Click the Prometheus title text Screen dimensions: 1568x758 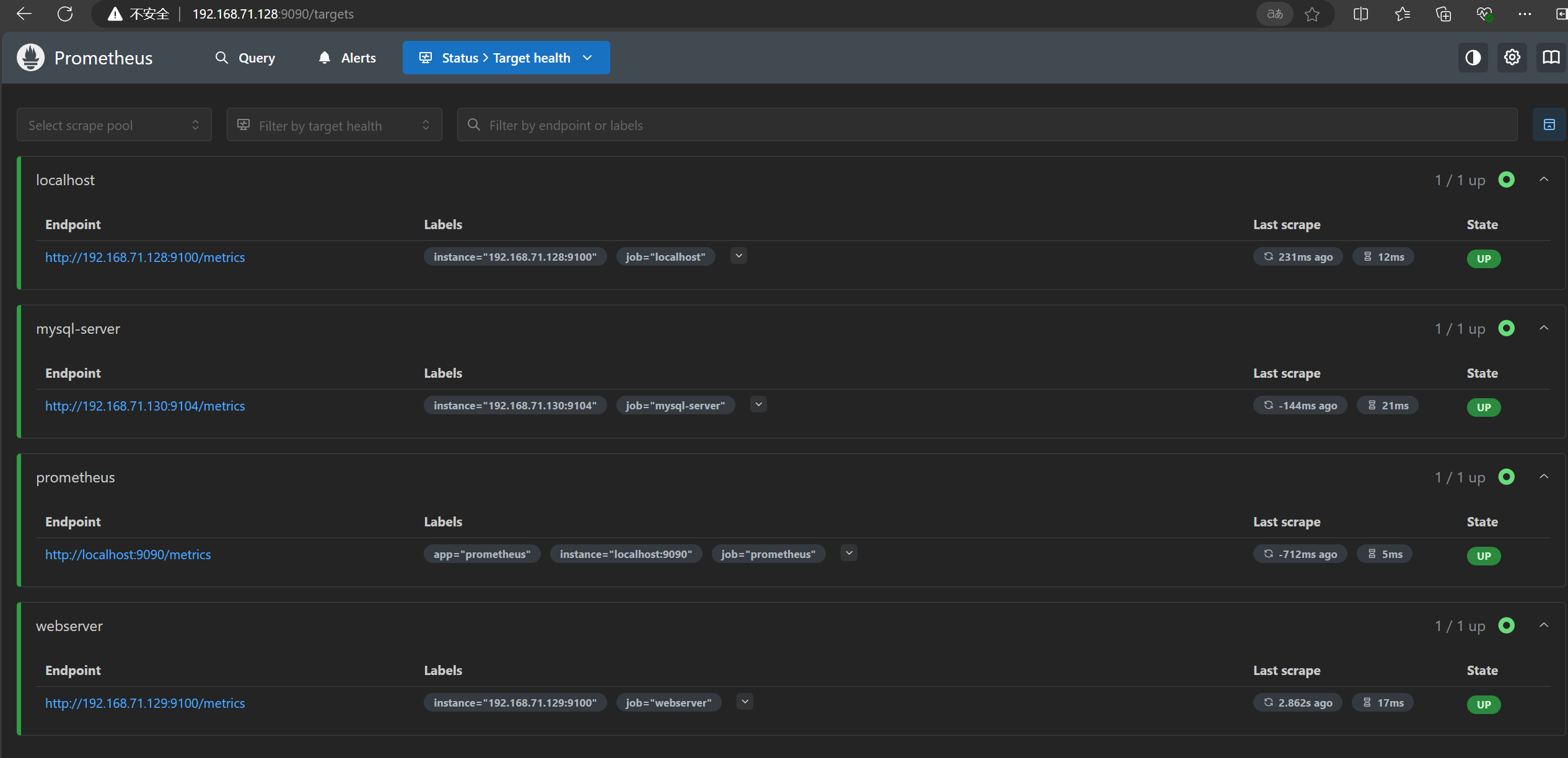tap(103, 58)
